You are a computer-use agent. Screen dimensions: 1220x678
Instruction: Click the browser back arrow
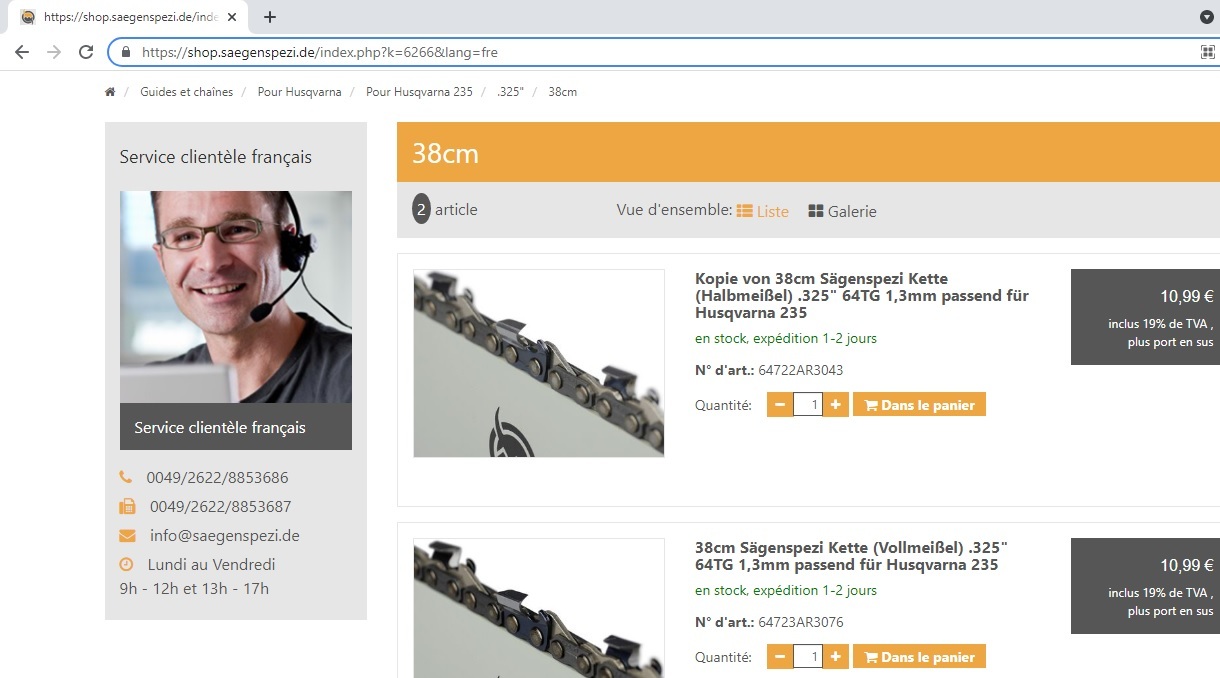(x=22, y=52)
